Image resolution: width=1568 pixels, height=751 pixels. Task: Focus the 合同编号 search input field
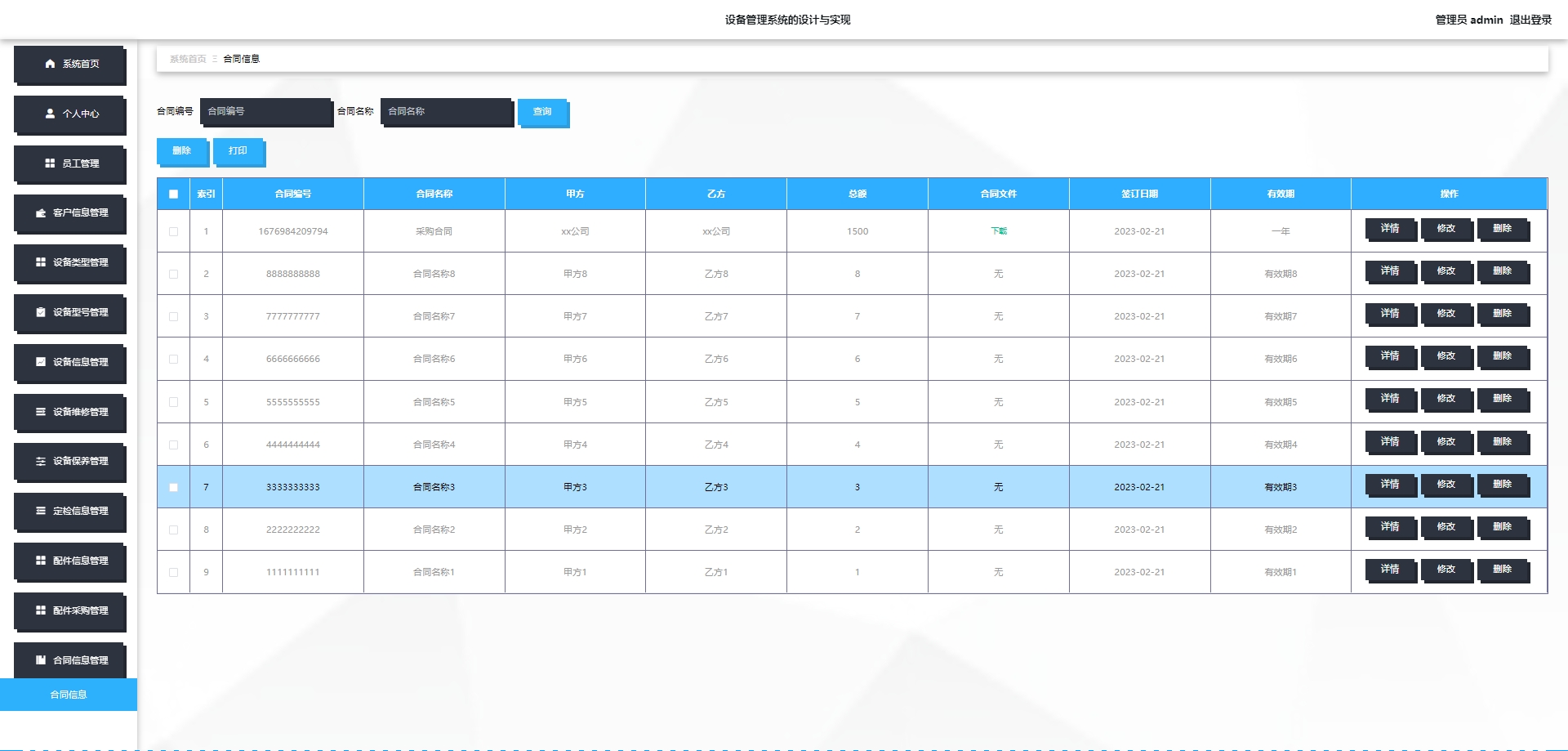click(x=266, y=112)
